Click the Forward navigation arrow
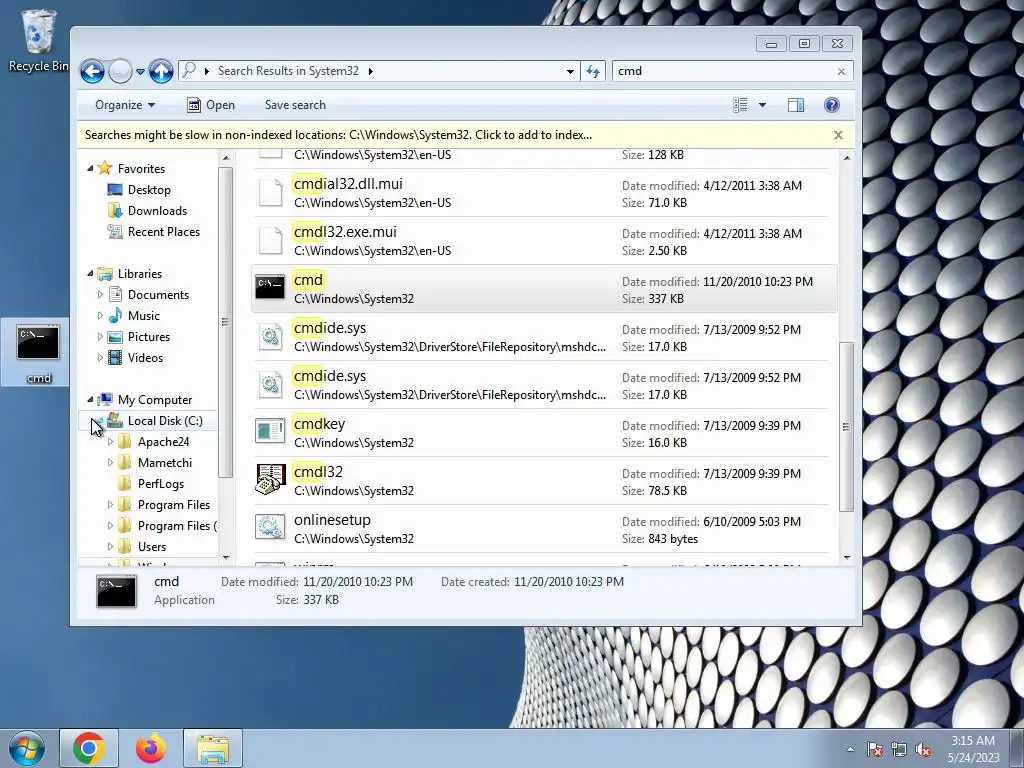1024x768 pixels. point(120,71)
